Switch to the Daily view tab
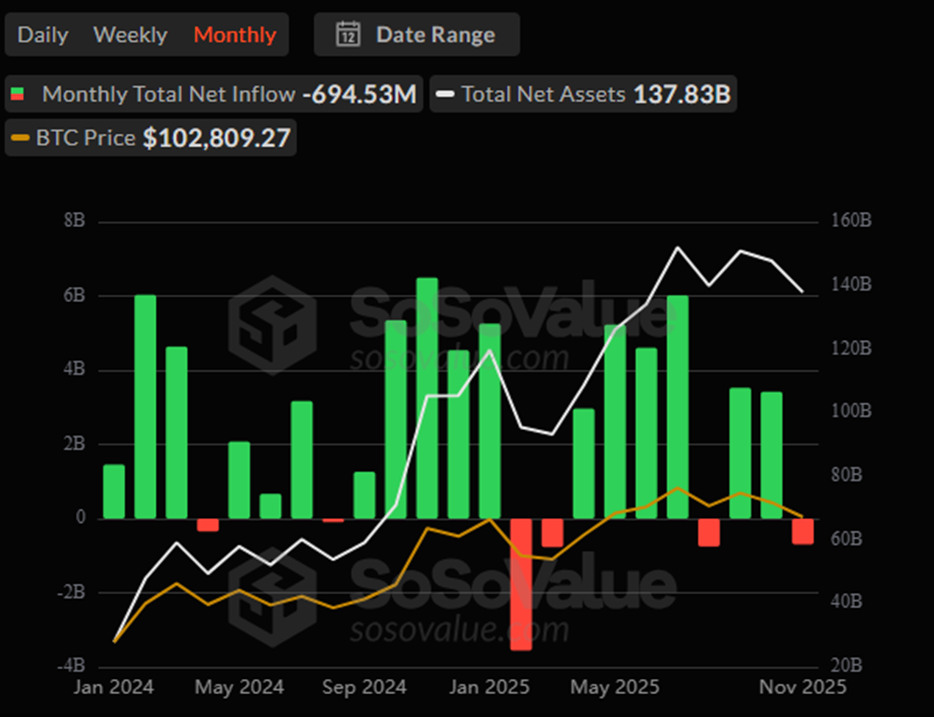 43,35
